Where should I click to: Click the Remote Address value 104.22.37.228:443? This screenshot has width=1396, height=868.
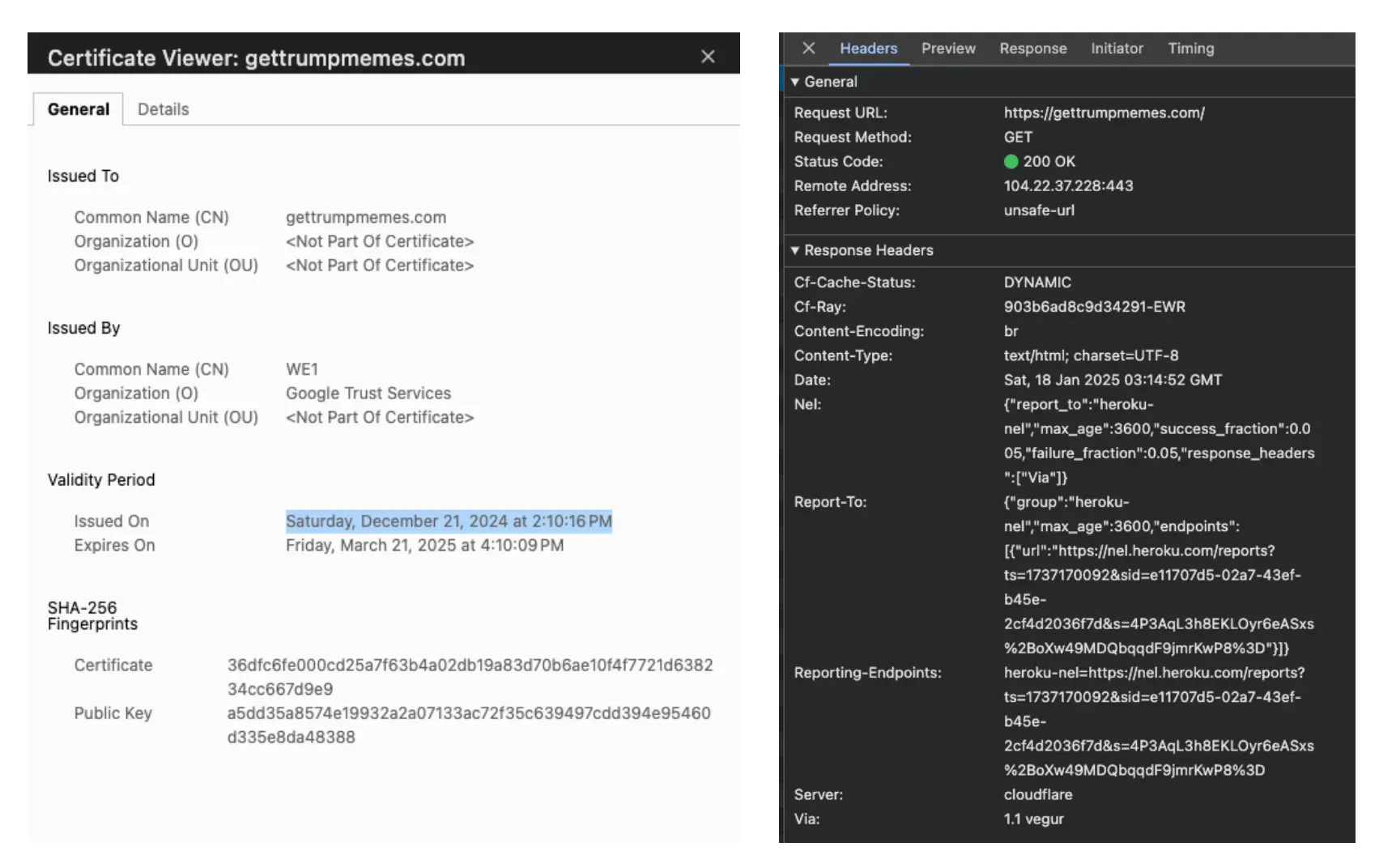[x=1068, y=186]
